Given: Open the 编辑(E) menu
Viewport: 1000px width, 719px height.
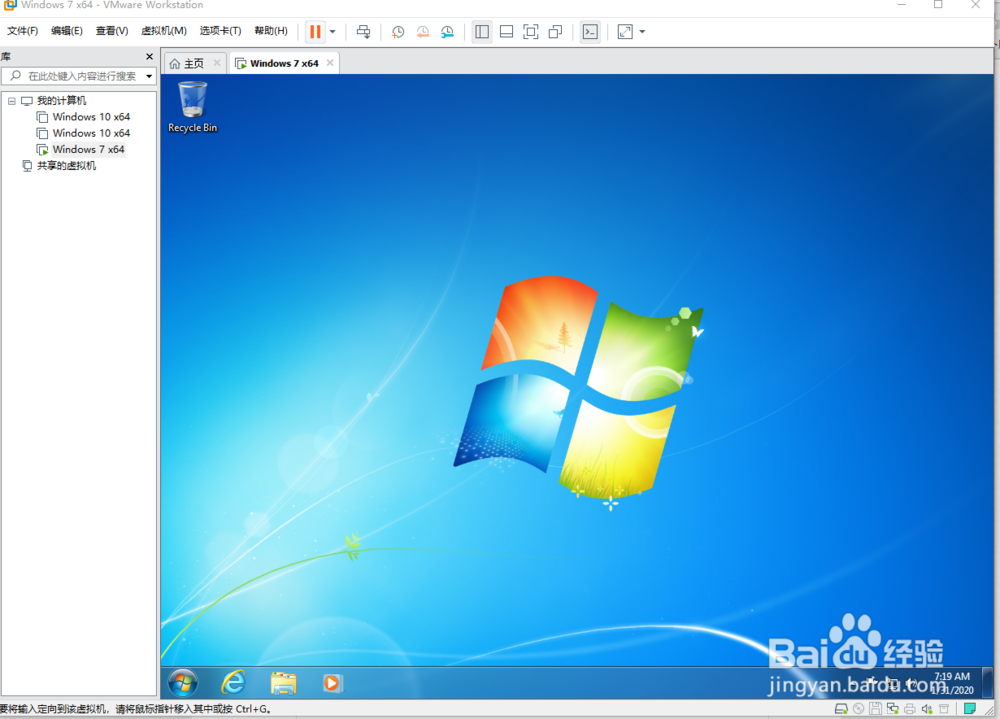Looking at the screenshot, I should tap(66, 31).
